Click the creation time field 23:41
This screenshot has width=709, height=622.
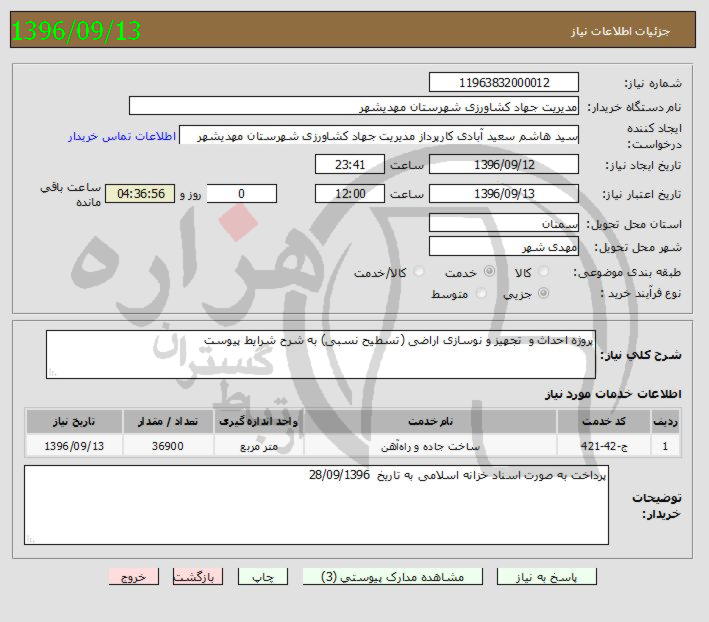point(350,165)
